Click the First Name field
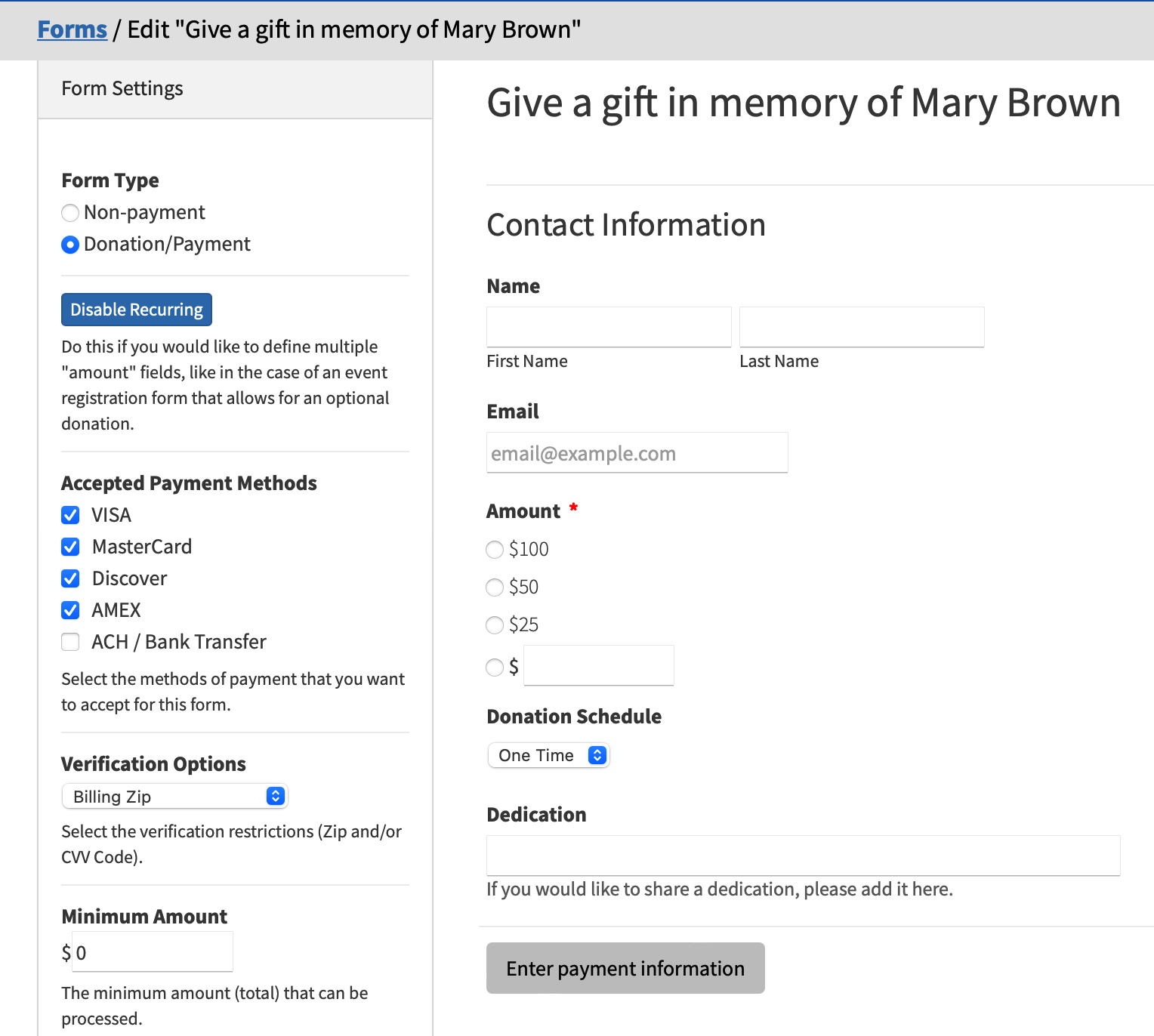 click(609, 327)
